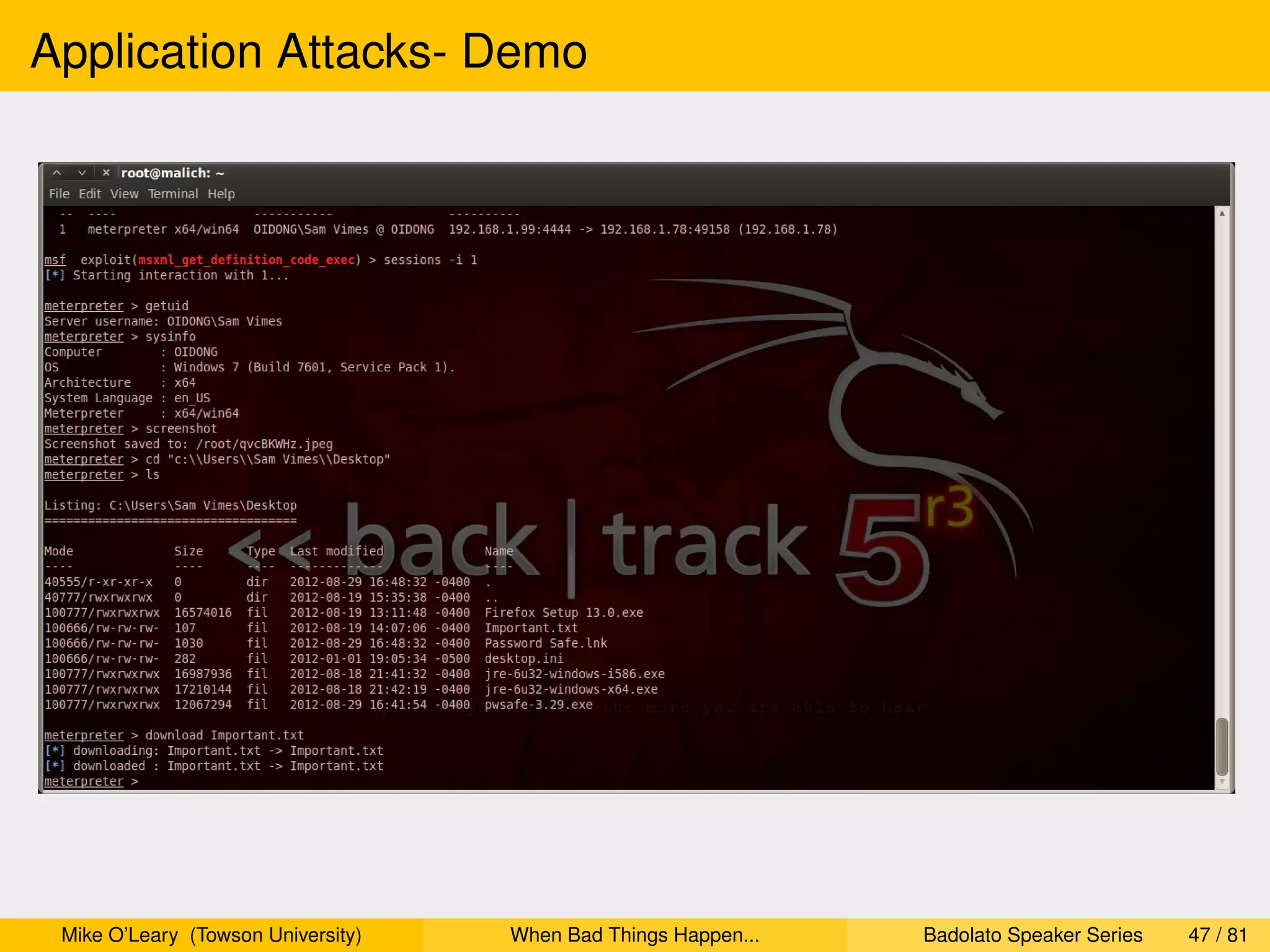Image resolution: width=1270 pixels, height=952 pixels.
Task: Click 'pwsafe-3.29.exe' file name
Action: coord(539,705)
